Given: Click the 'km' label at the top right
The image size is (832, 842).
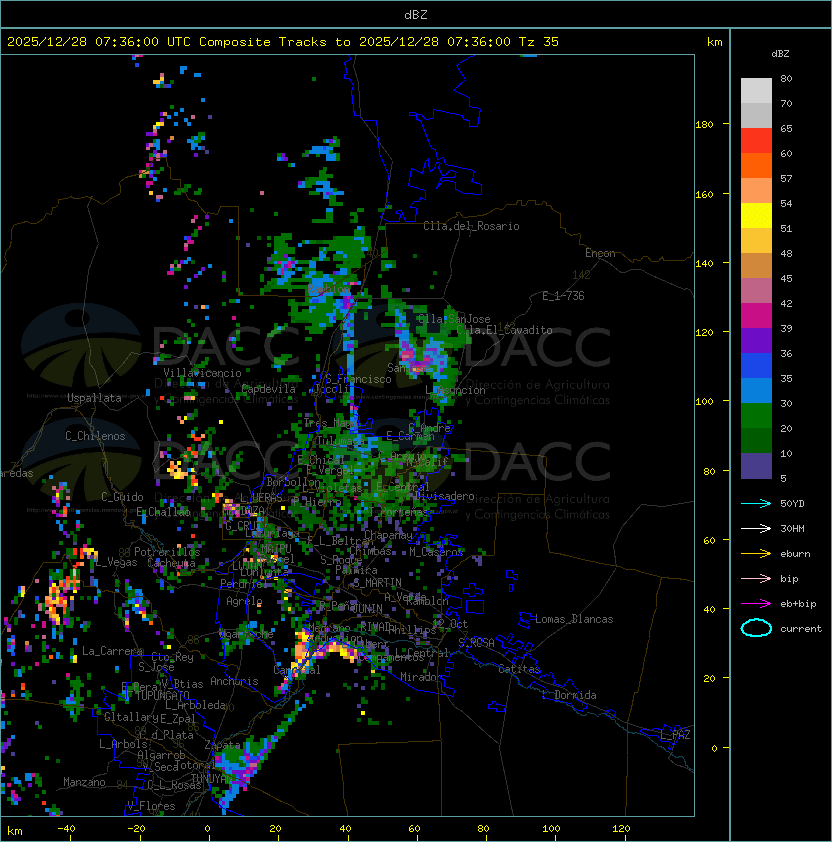Looking at the screenshot, I should pos(714,42).
